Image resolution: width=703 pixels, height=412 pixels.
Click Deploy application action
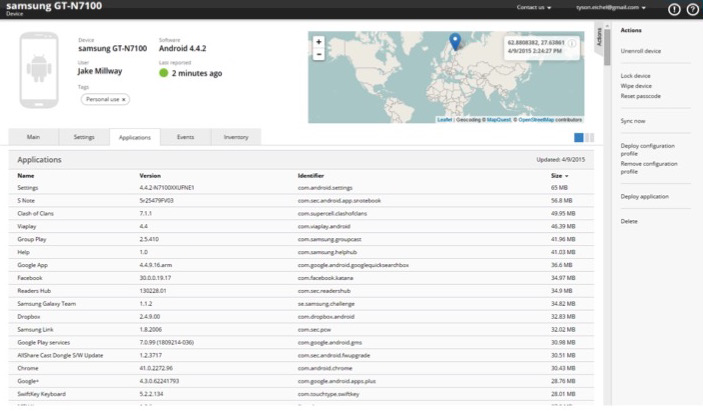[644, 197]
